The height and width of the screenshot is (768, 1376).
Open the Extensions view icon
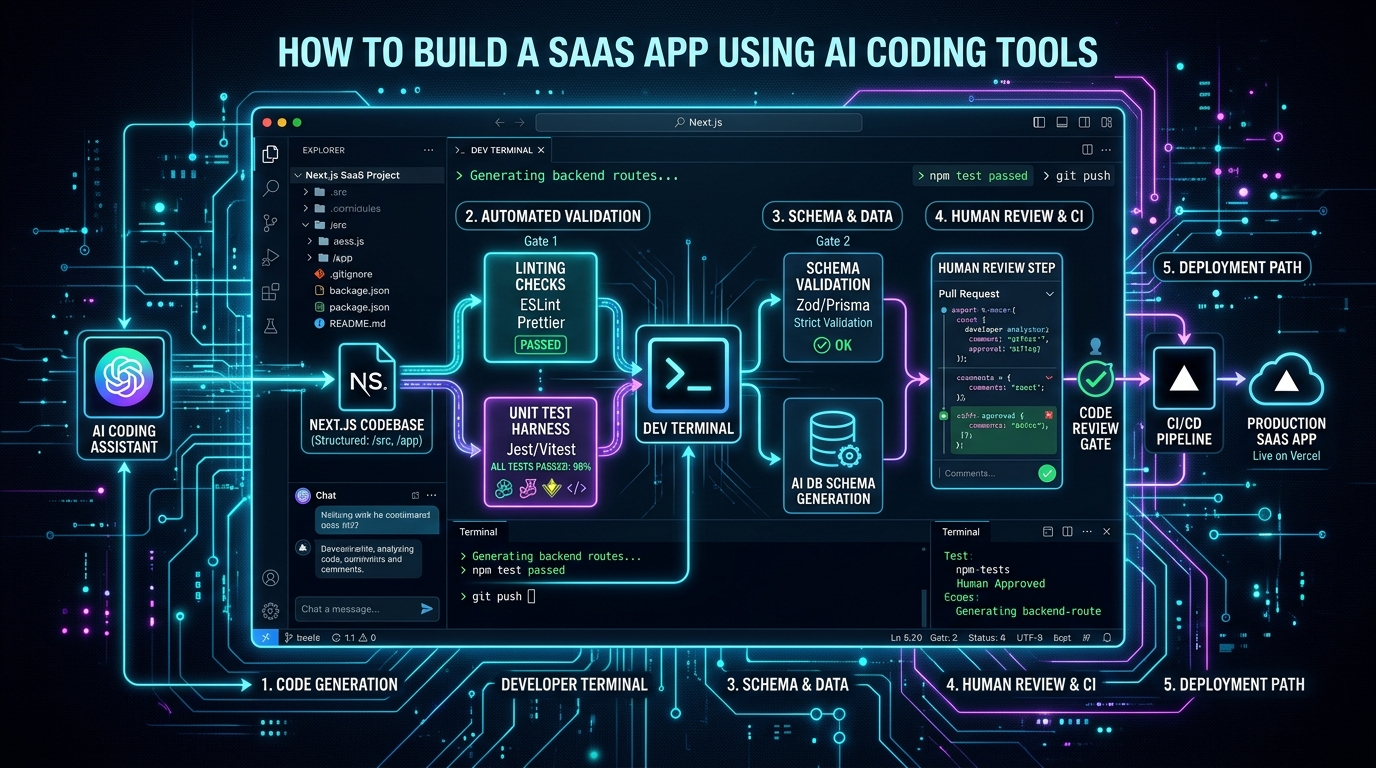click(270, 292)
